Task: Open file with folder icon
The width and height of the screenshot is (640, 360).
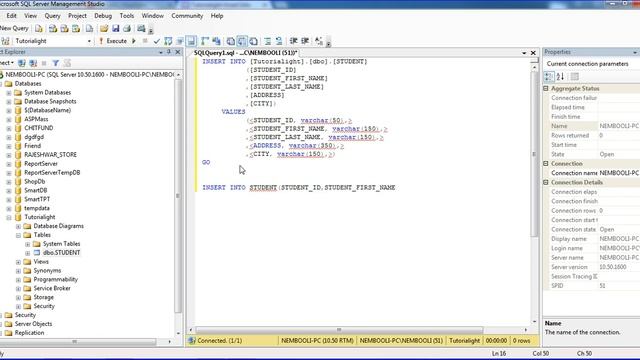Action: [104, 29]
